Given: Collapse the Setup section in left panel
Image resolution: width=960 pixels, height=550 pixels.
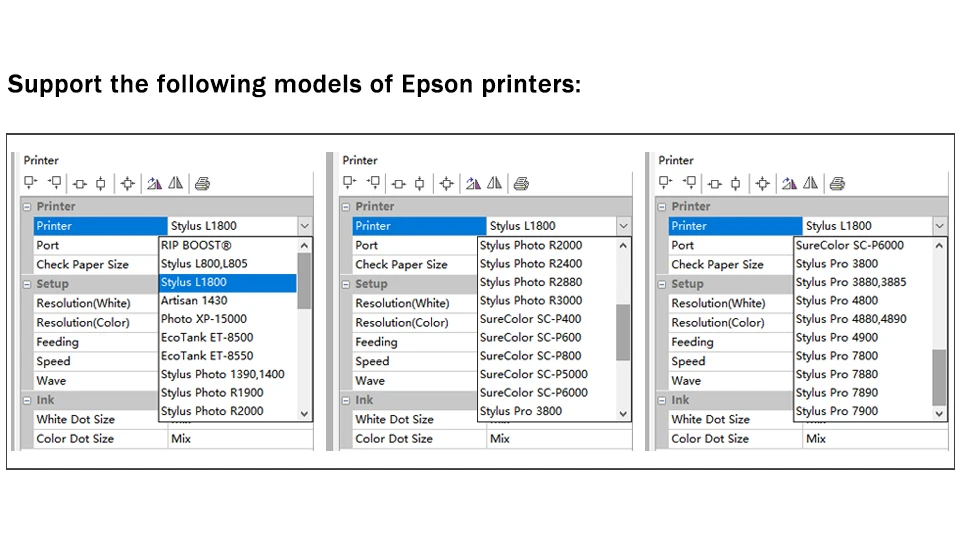Looking at the screenshot, I should [x=27, y=284].
